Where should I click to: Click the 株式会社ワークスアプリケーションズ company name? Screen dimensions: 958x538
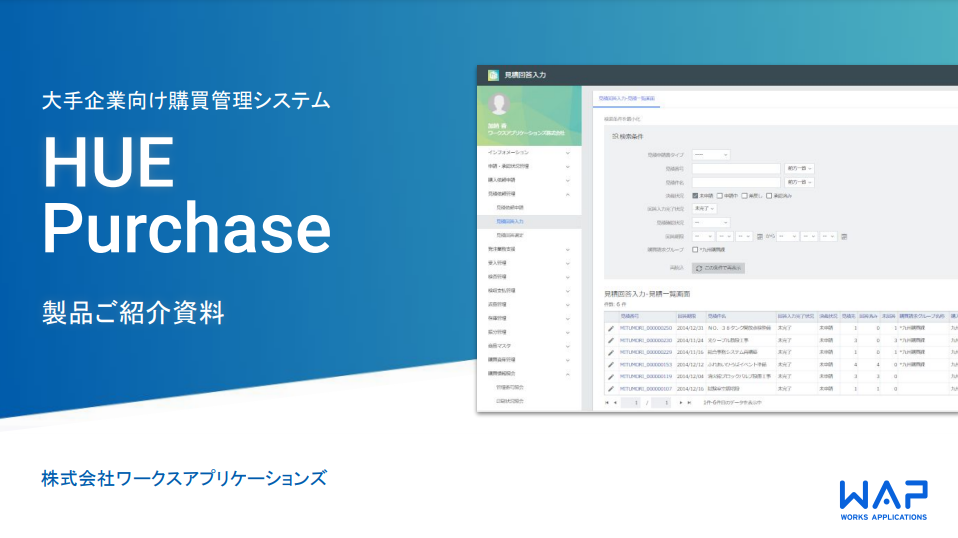click(x=184, y=478)
